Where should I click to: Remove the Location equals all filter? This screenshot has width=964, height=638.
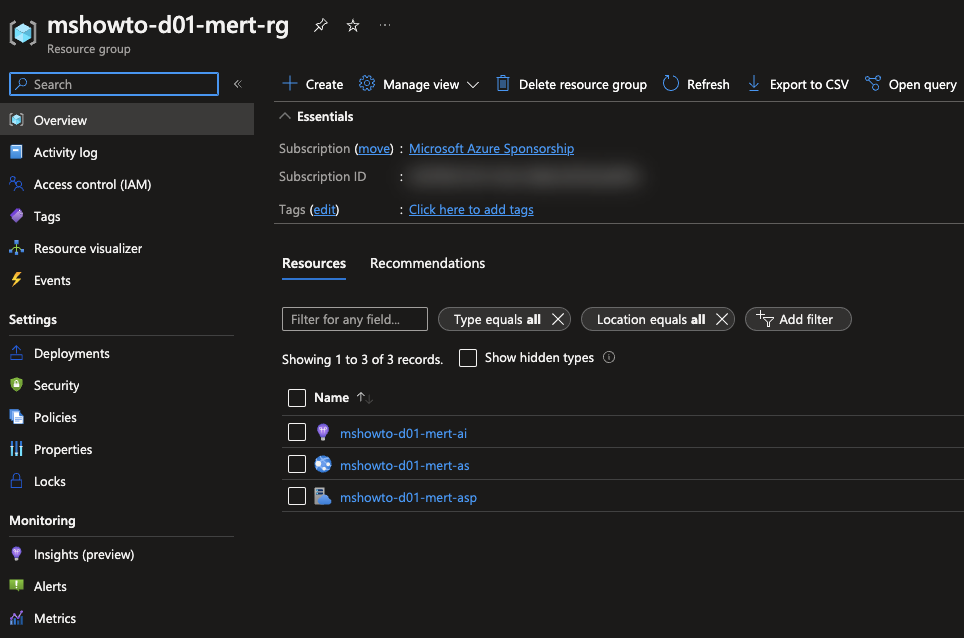pyautogui.click(x=722, y=320)
